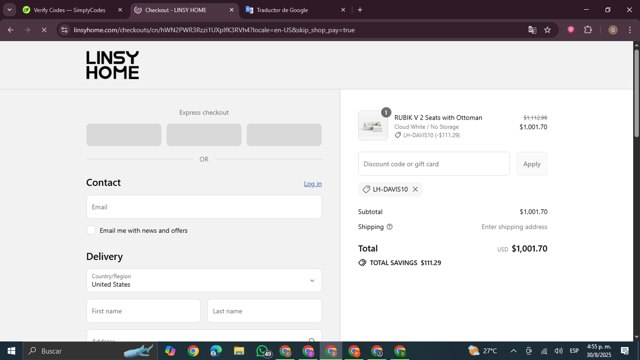Close the Checkout - LINSY HOME tab
Viewport: 640px width, 360px height.
click(x=231, y=10)
